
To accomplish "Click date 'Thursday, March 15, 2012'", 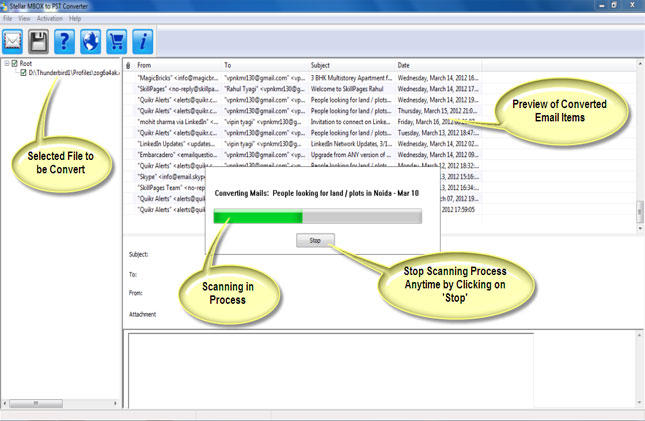I will [437, 111].
